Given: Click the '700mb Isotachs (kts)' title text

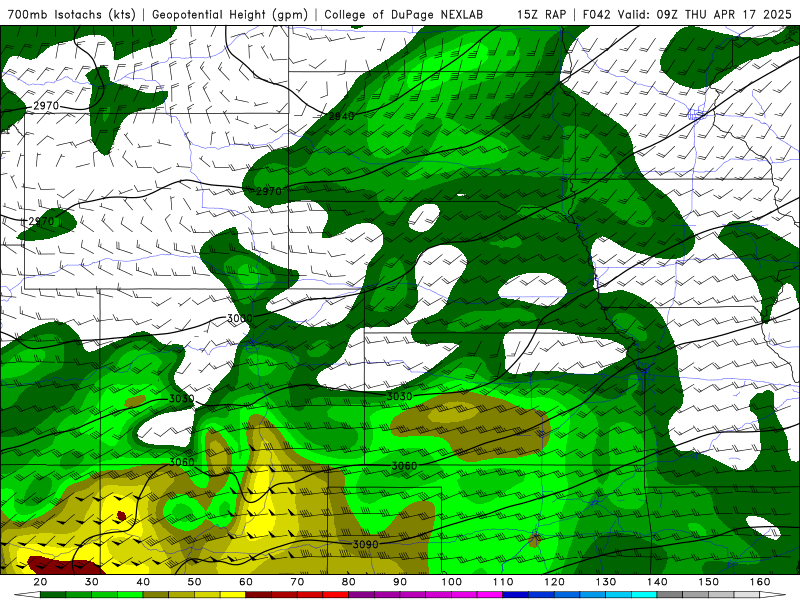Looking at the screenshot, I should [x=72, y=14].
